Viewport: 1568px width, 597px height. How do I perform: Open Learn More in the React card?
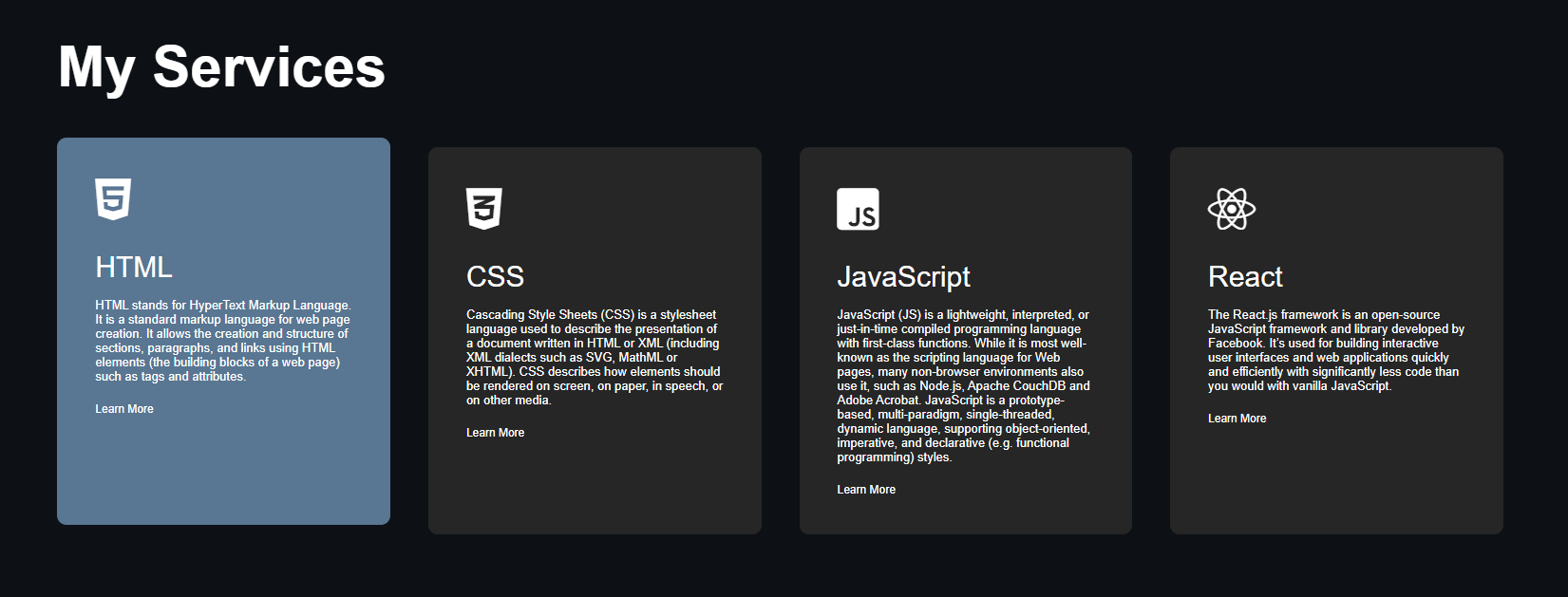(1237, 419)
